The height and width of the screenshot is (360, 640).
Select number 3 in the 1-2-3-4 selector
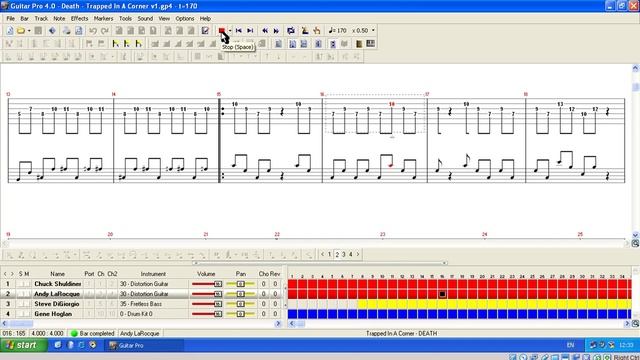point(344,254)
